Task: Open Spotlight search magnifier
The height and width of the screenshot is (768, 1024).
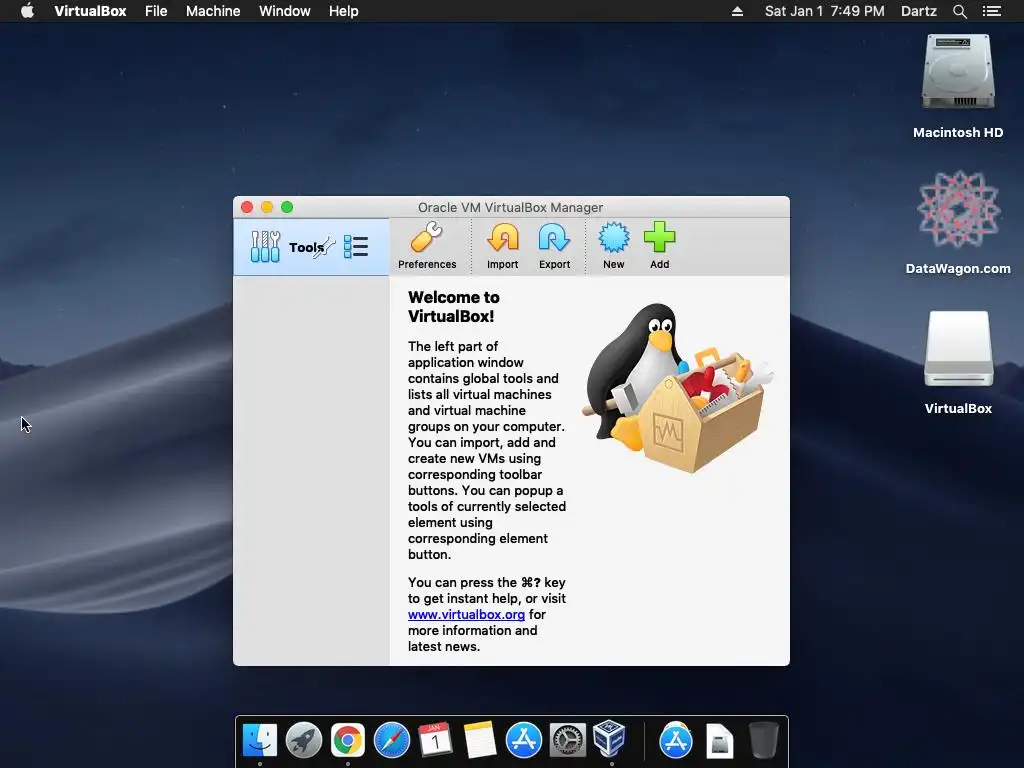Action: pyautogui.click(x=959, y=11)
